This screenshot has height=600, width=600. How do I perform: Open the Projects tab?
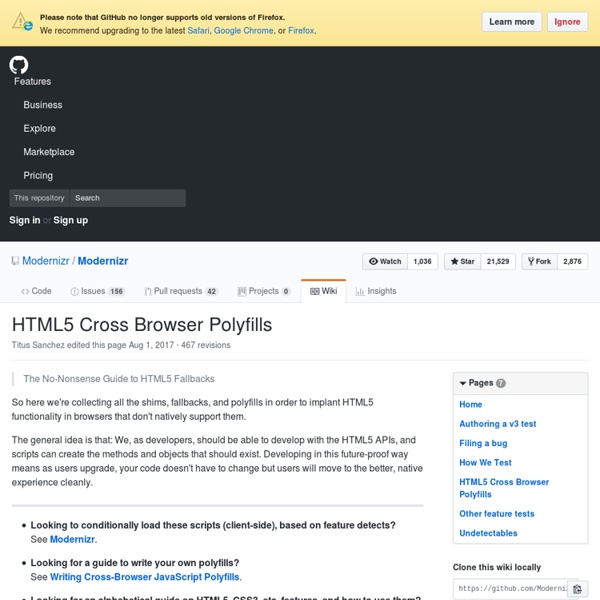tap(264, 291)
